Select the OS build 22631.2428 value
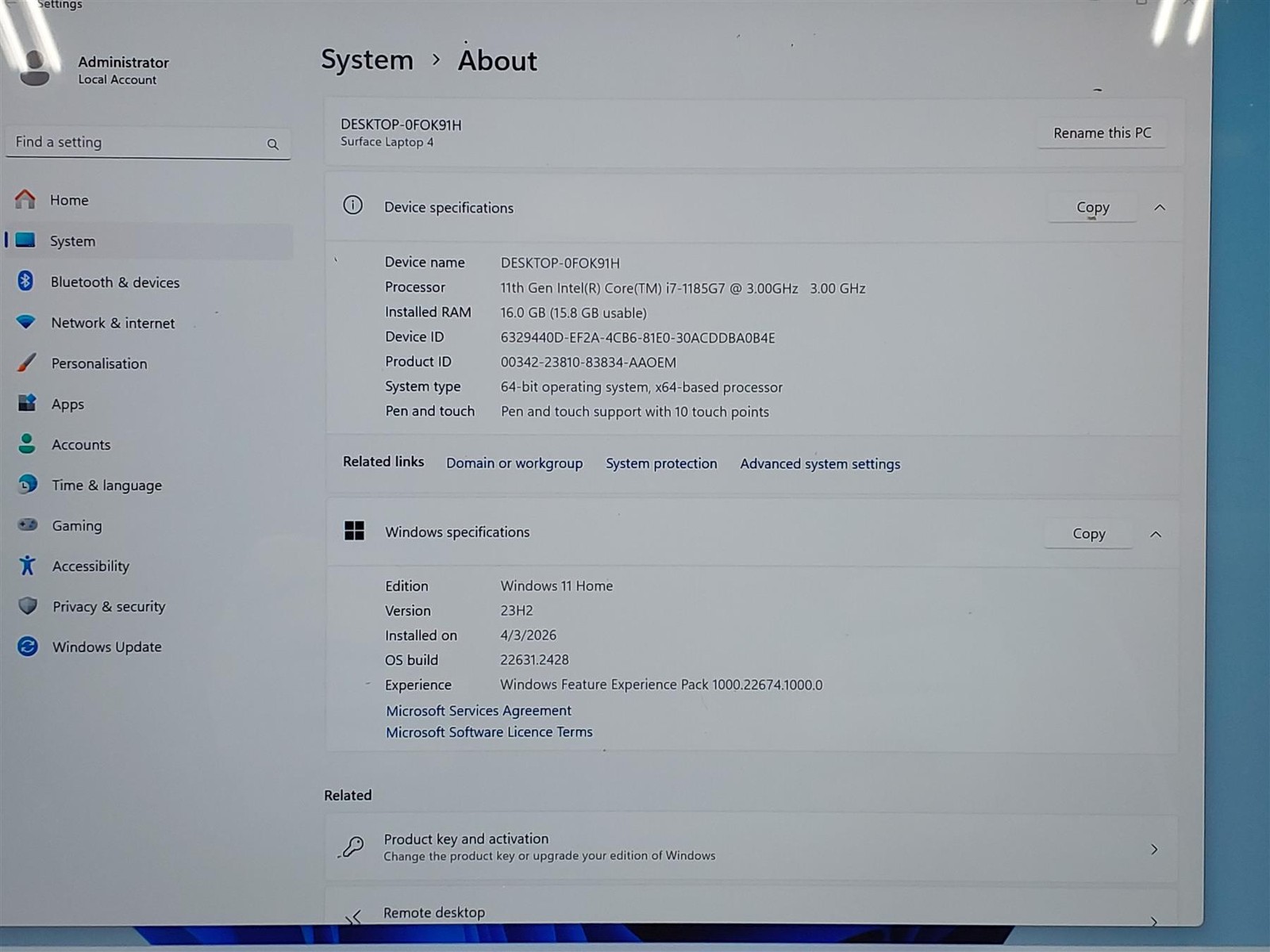This screenshot has height=952, width=1270. tap(534, 660)
